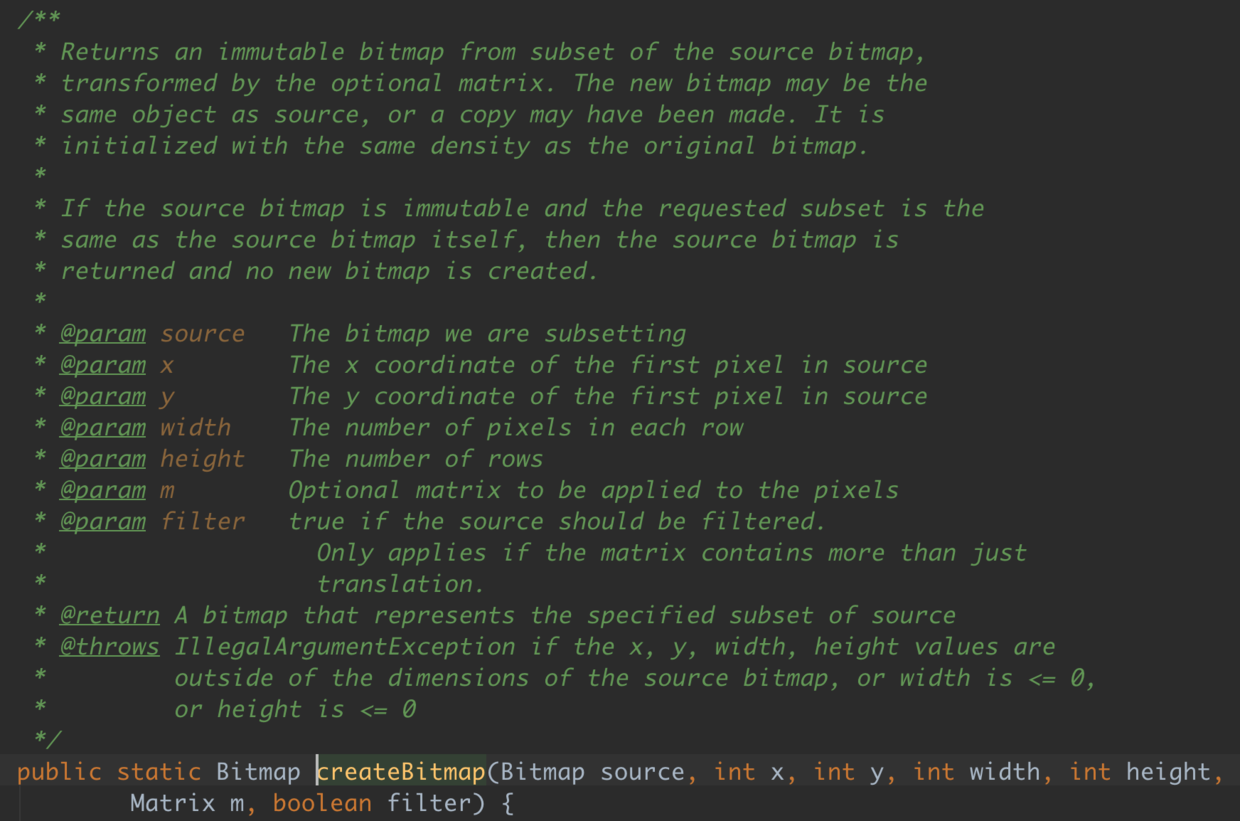Click the Bitmap return type before createBitmap
This screenshot has width=1240, height=821.
click(x=258, y=772)
